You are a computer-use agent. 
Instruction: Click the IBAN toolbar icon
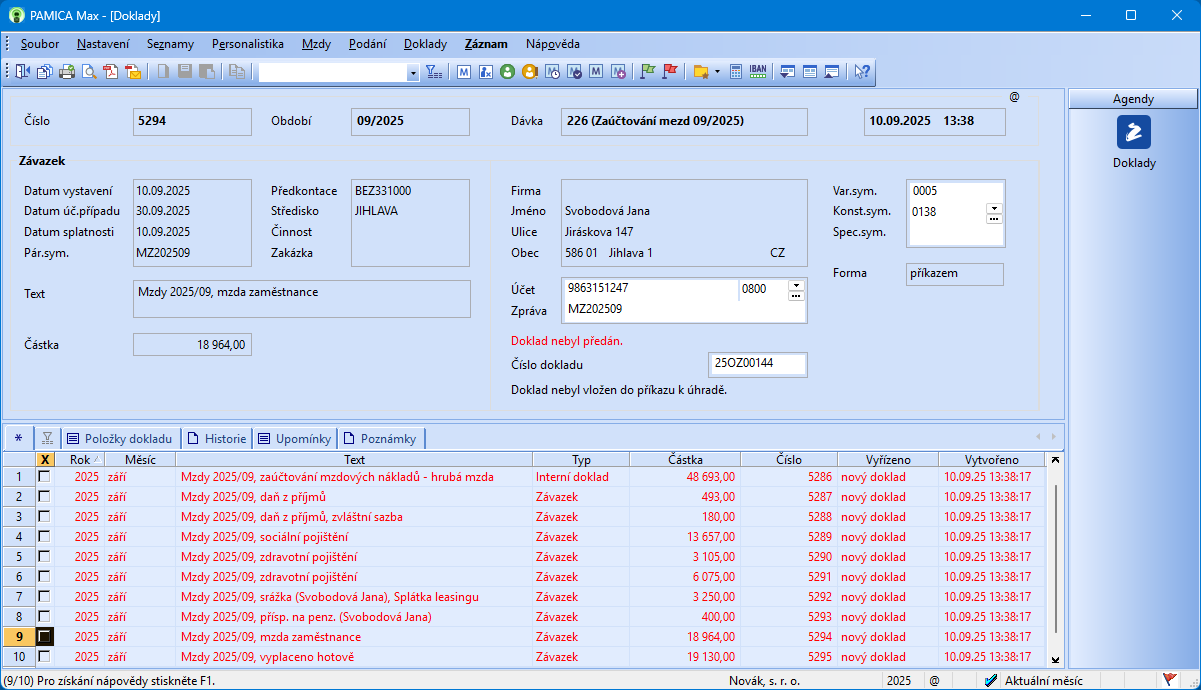click(758, 72)
